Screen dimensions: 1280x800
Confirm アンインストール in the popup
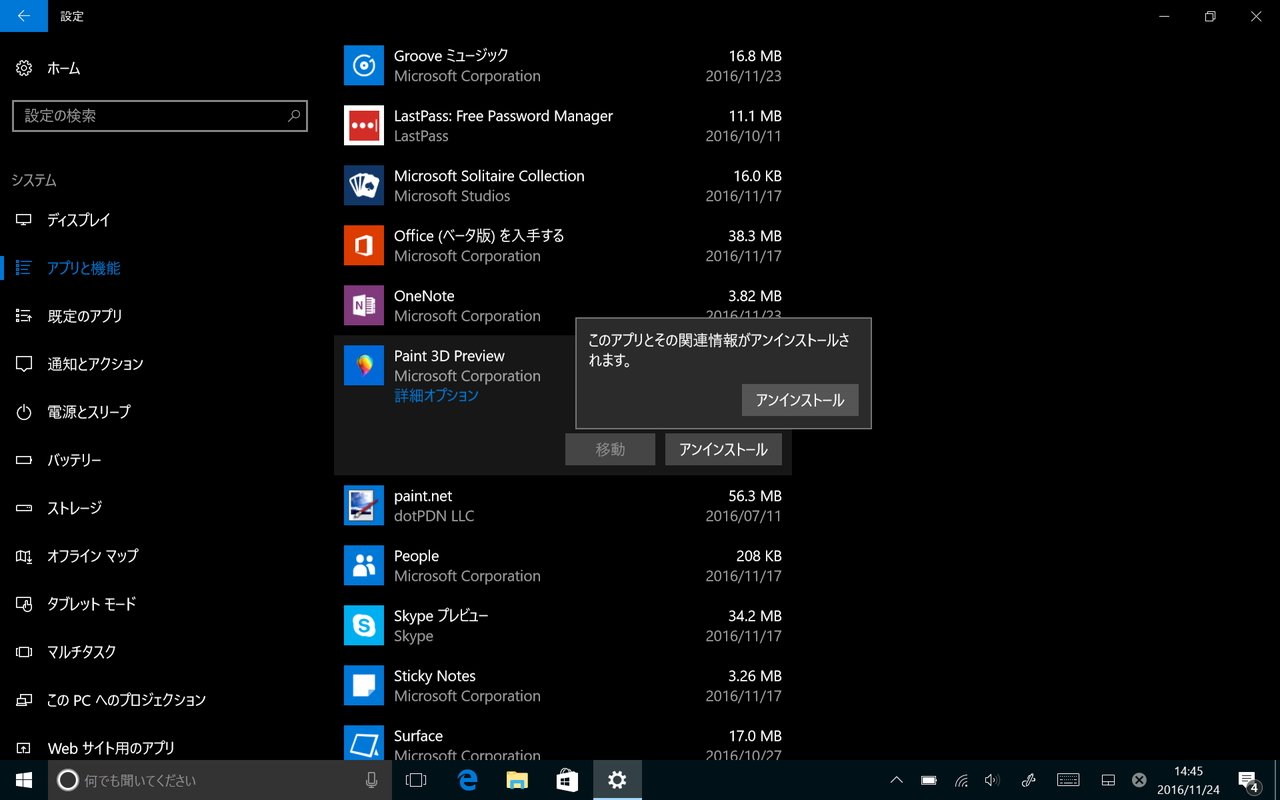point(800,400)
